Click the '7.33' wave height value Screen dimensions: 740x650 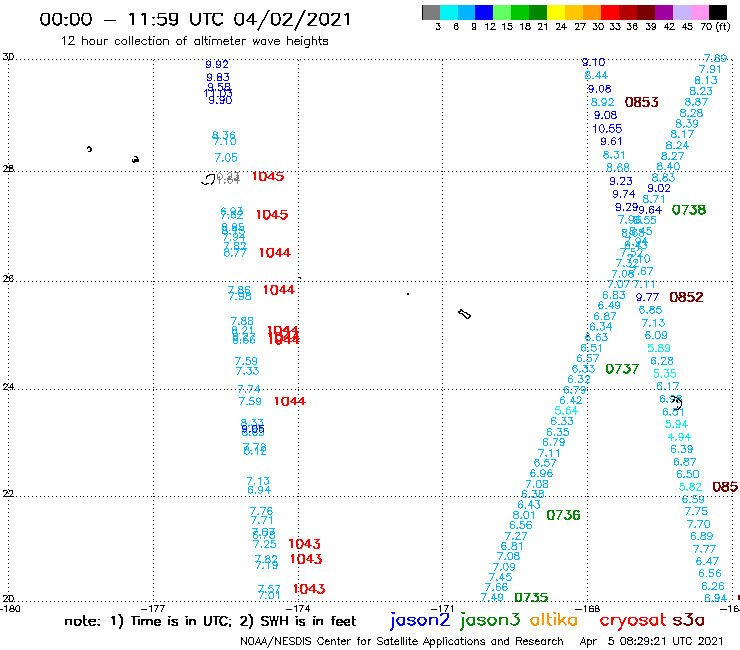pyautogui.click(x=247, y=371)
